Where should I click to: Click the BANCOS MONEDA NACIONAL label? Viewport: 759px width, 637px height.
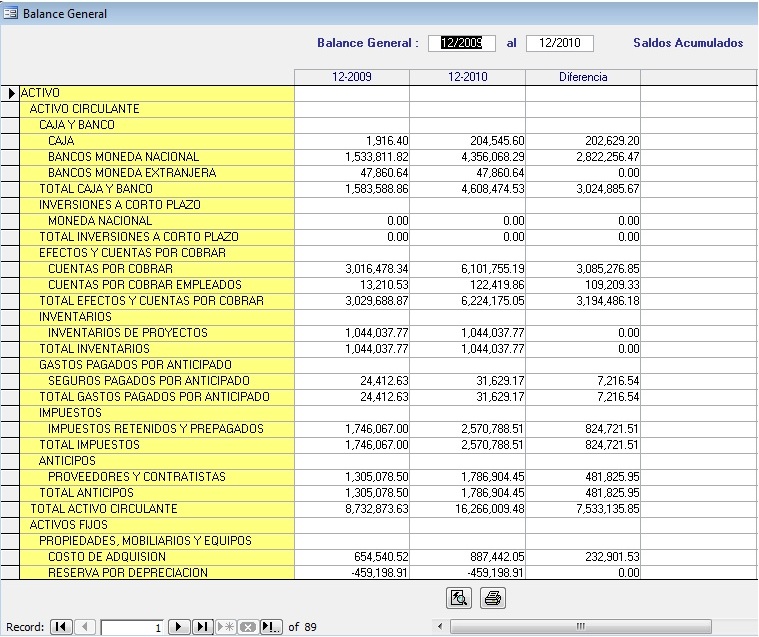[123, 157]
